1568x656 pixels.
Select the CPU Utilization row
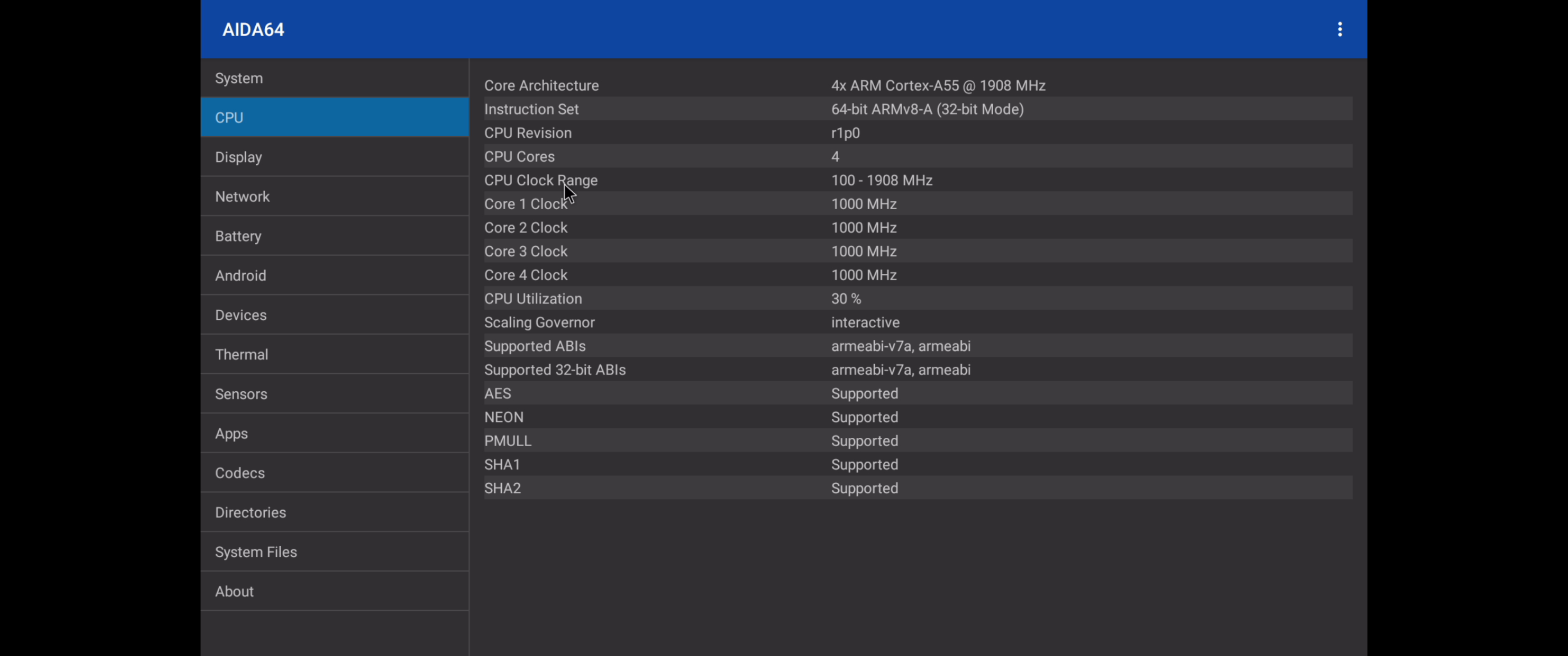917,299
